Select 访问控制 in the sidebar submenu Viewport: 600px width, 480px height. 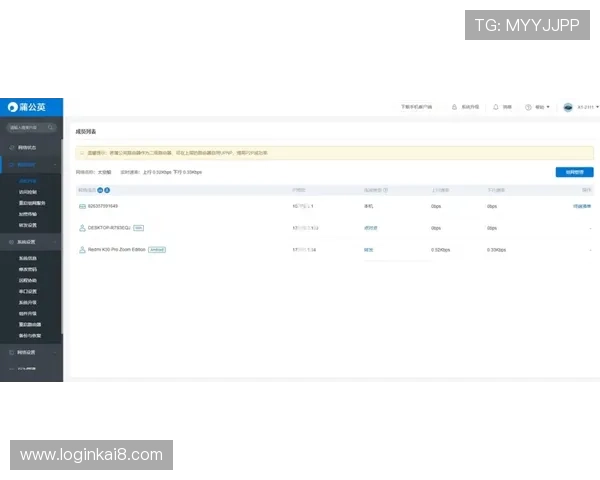tap(26, 191)
